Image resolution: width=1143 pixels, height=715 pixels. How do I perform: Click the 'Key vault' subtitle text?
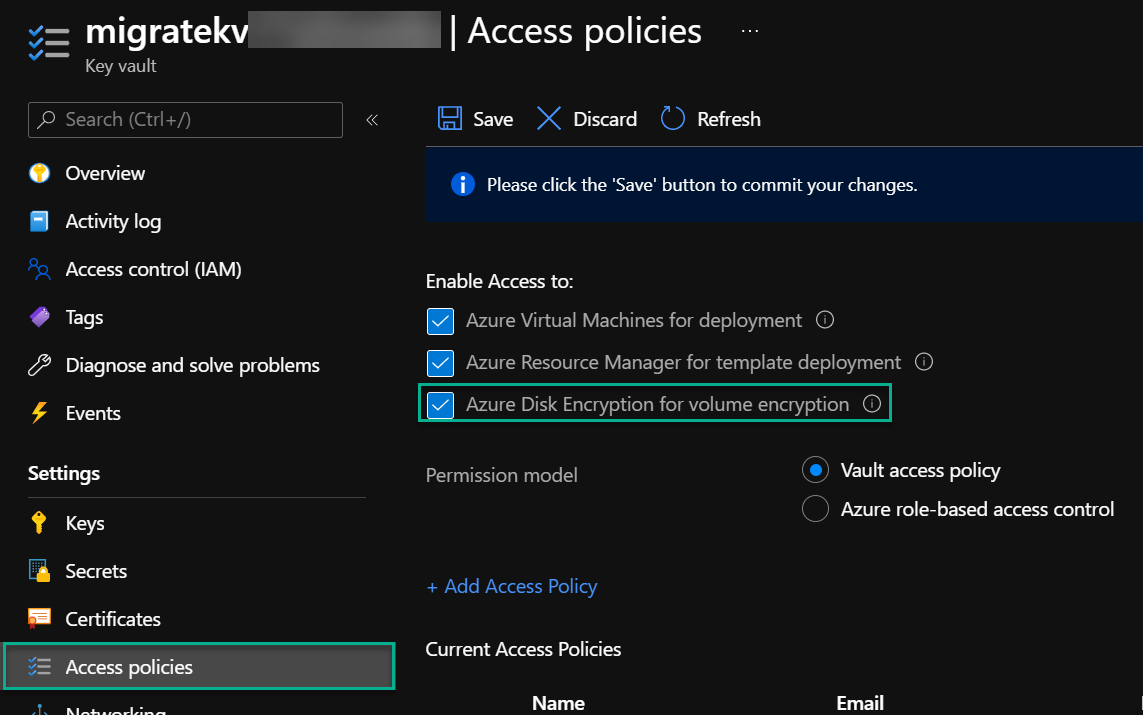[x=121, y=66]
